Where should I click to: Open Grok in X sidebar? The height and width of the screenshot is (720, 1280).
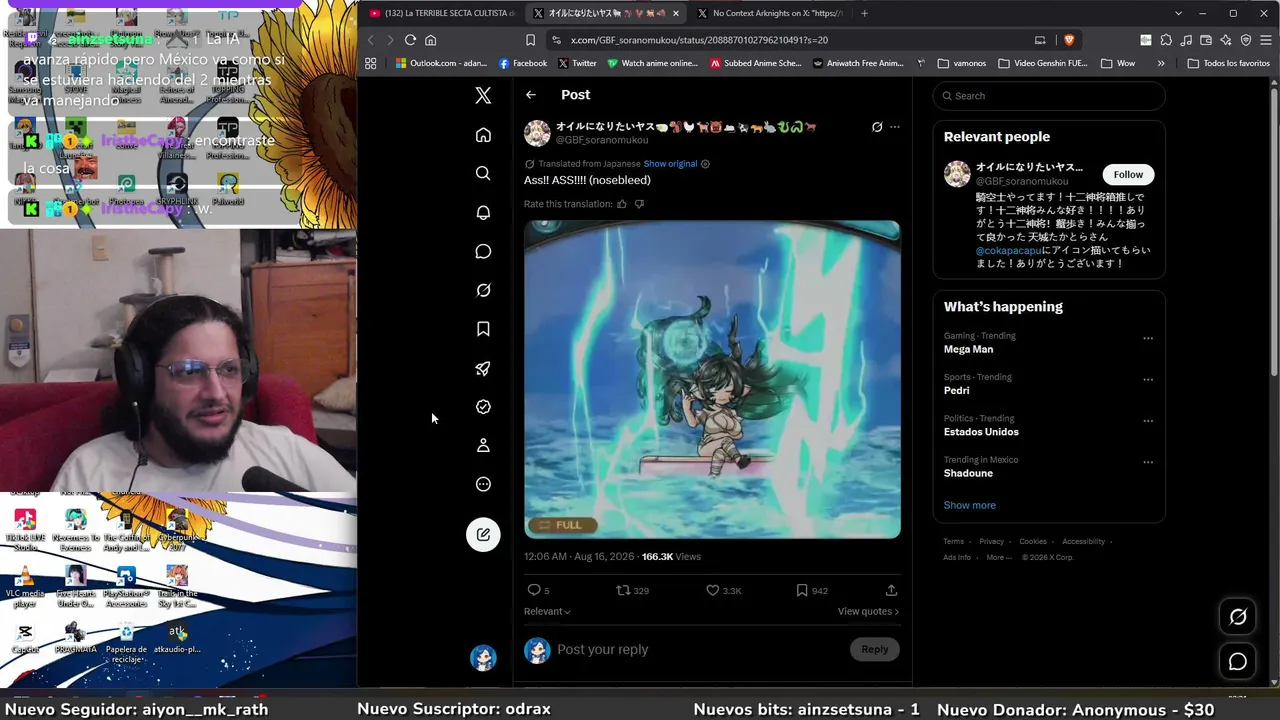coord(483,290)
